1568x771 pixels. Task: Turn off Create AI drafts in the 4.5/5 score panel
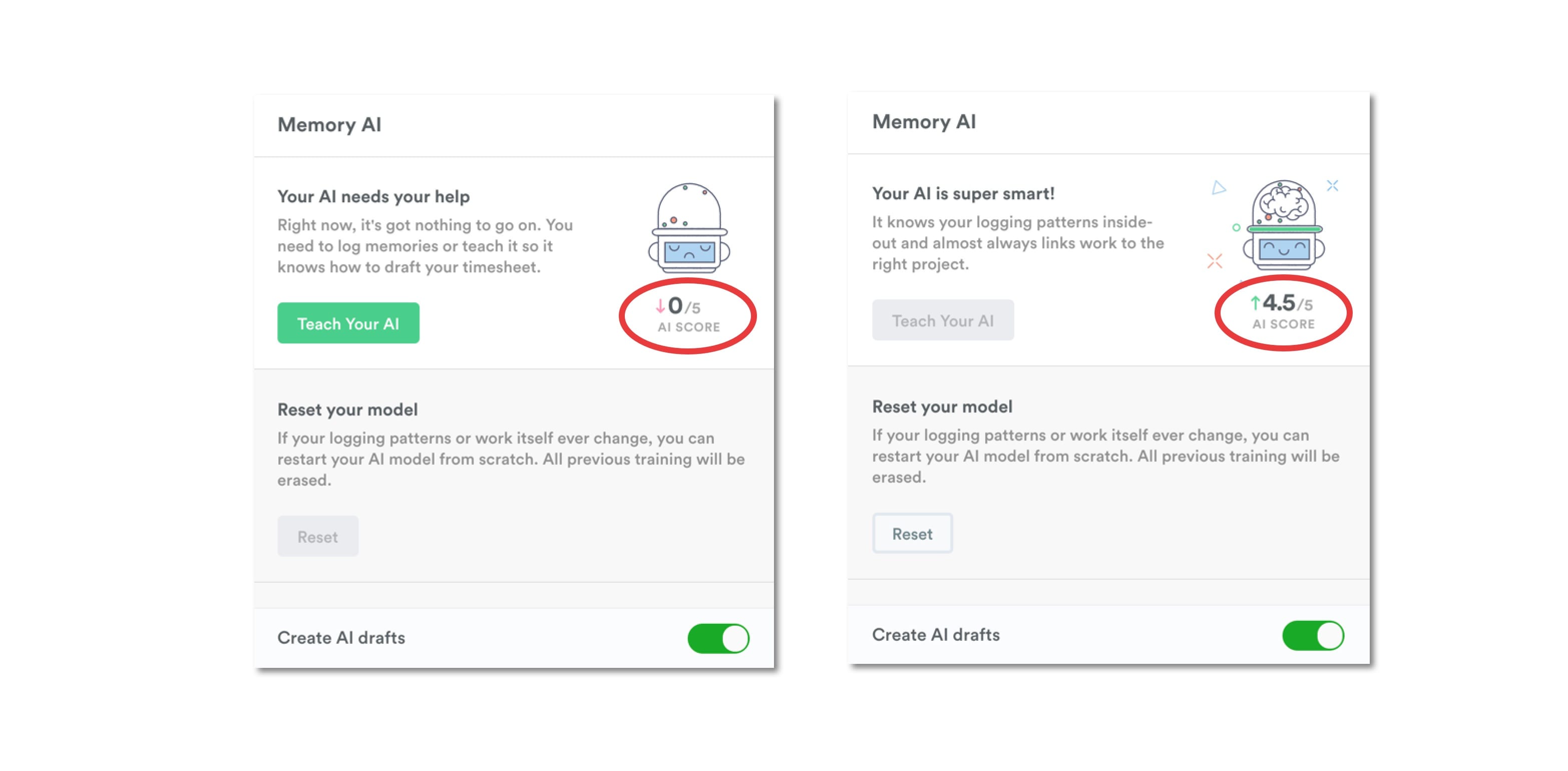click(1313, 635)
